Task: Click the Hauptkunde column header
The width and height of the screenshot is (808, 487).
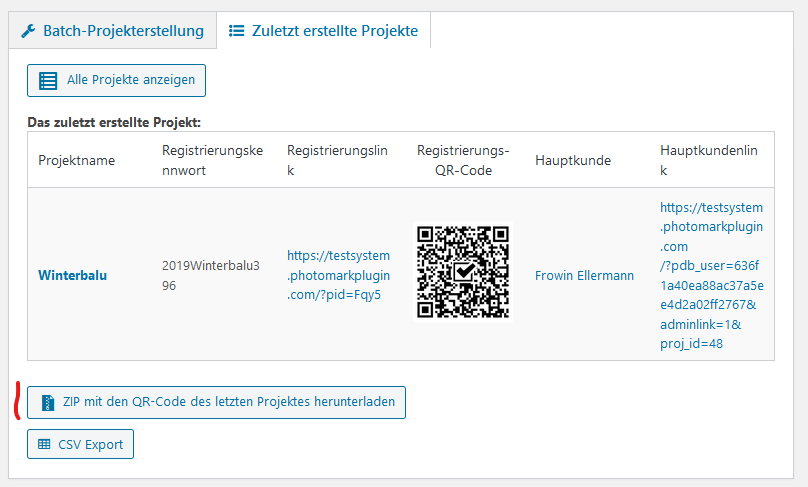Action: tap(573, 160)
